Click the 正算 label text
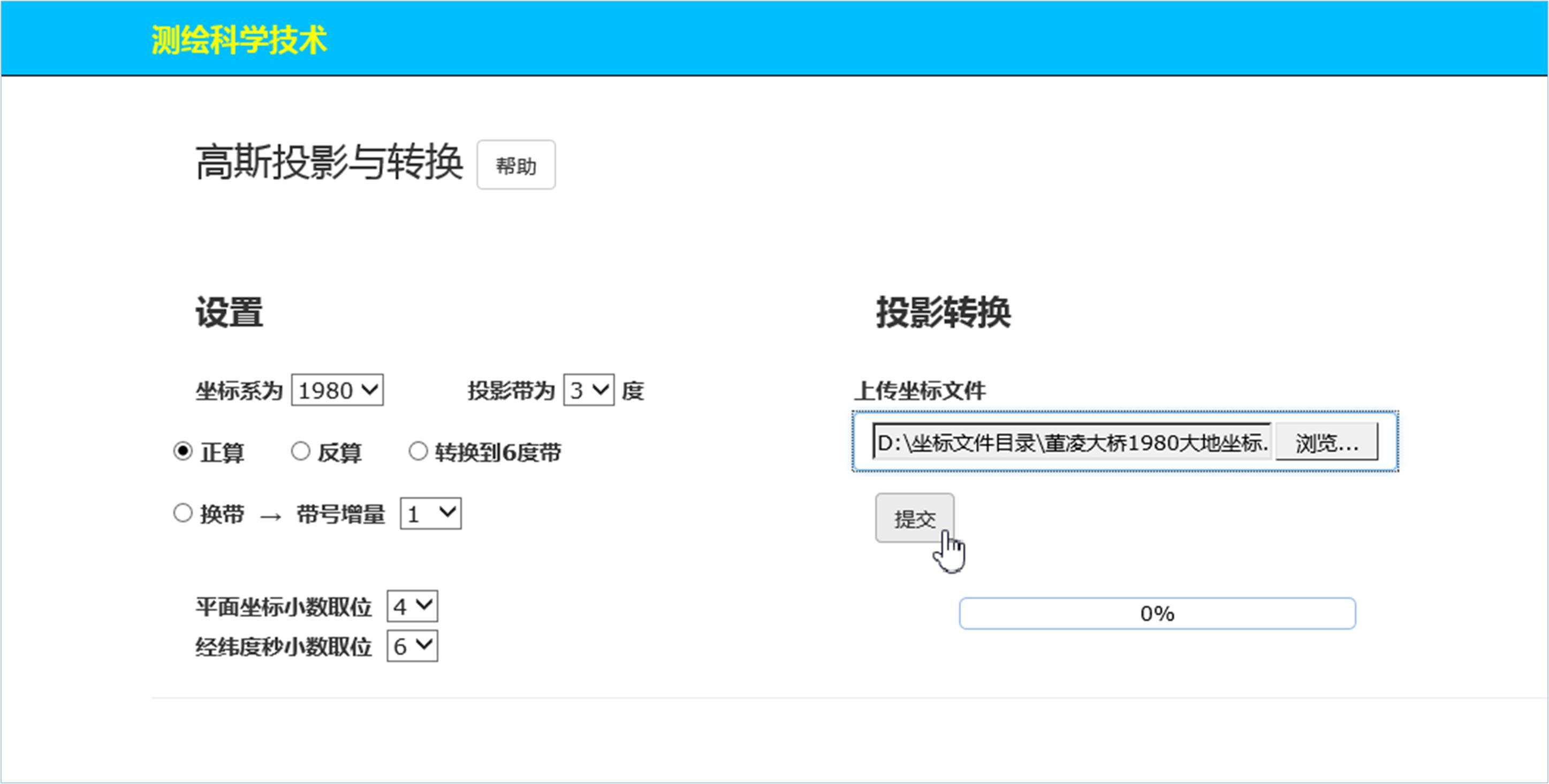The height and width of the screenshot is (784, 1549). [222, 452]
